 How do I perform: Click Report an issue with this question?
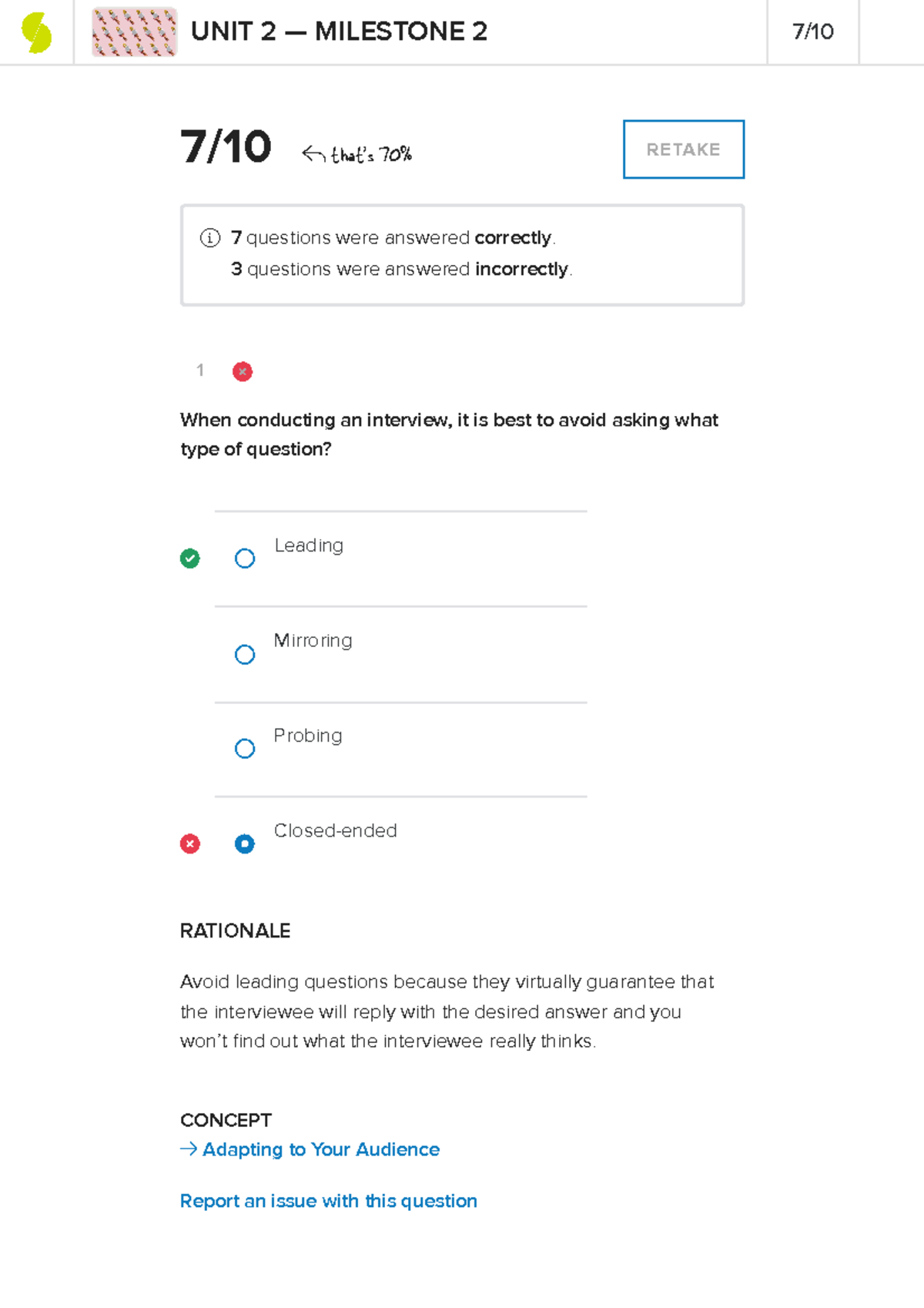(329, 1201)
